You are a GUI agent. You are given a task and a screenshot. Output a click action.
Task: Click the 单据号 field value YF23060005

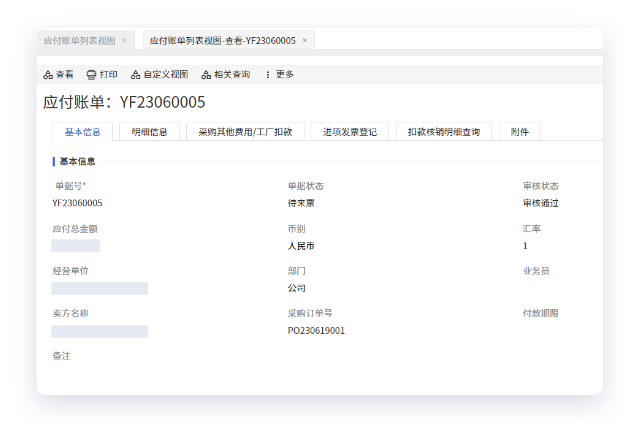click(77, 203)
